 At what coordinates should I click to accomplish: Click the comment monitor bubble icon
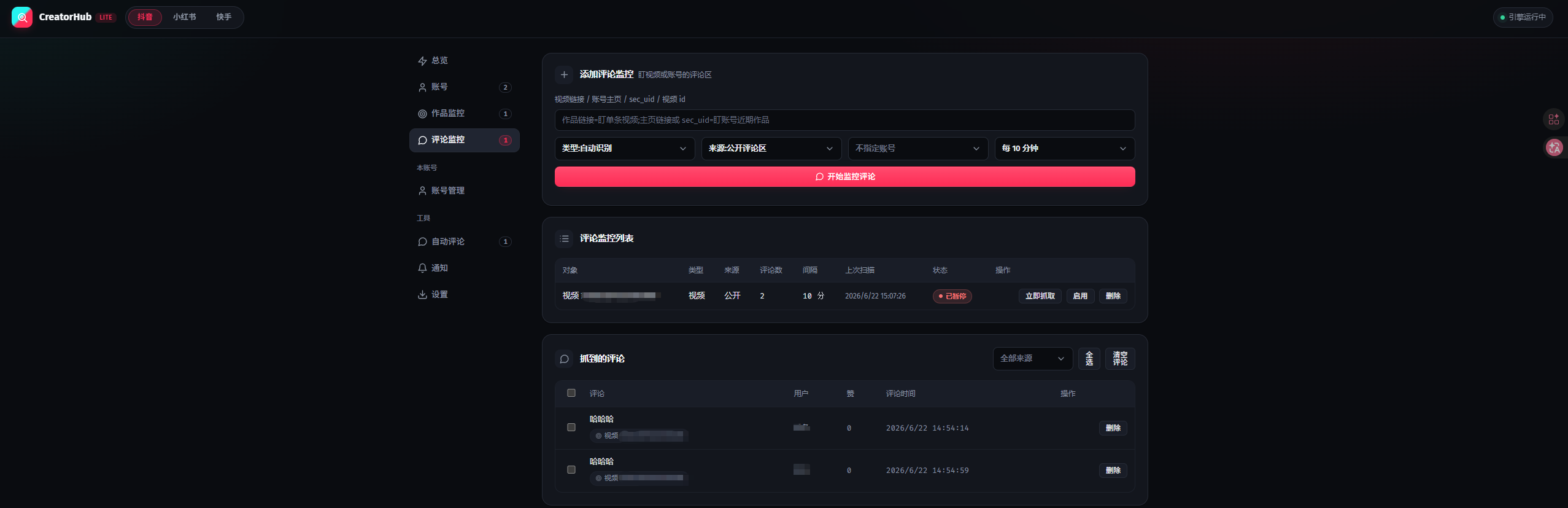point(422,140)
